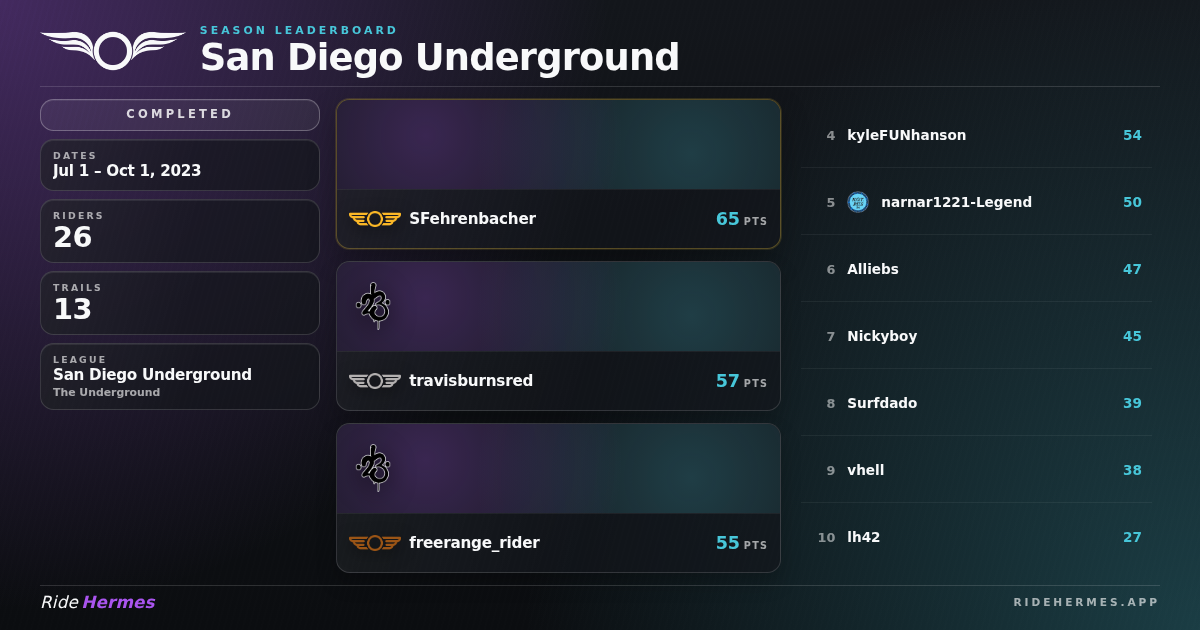Select kyleFUNhanson's rank 4 row
This screenshot has height=630, width=1200.
(x=976, y=135)
